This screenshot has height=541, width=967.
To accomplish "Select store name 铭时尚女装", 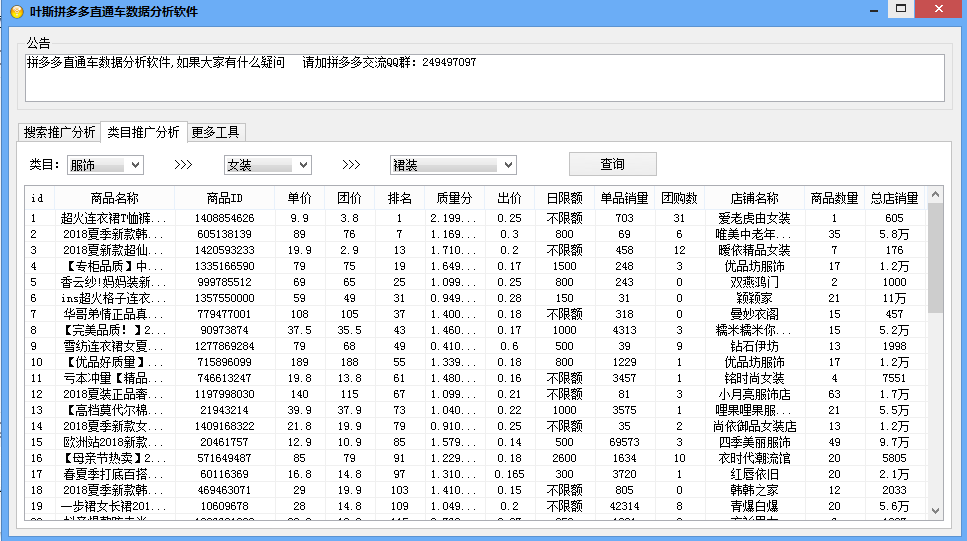I will tap(754, 378).
